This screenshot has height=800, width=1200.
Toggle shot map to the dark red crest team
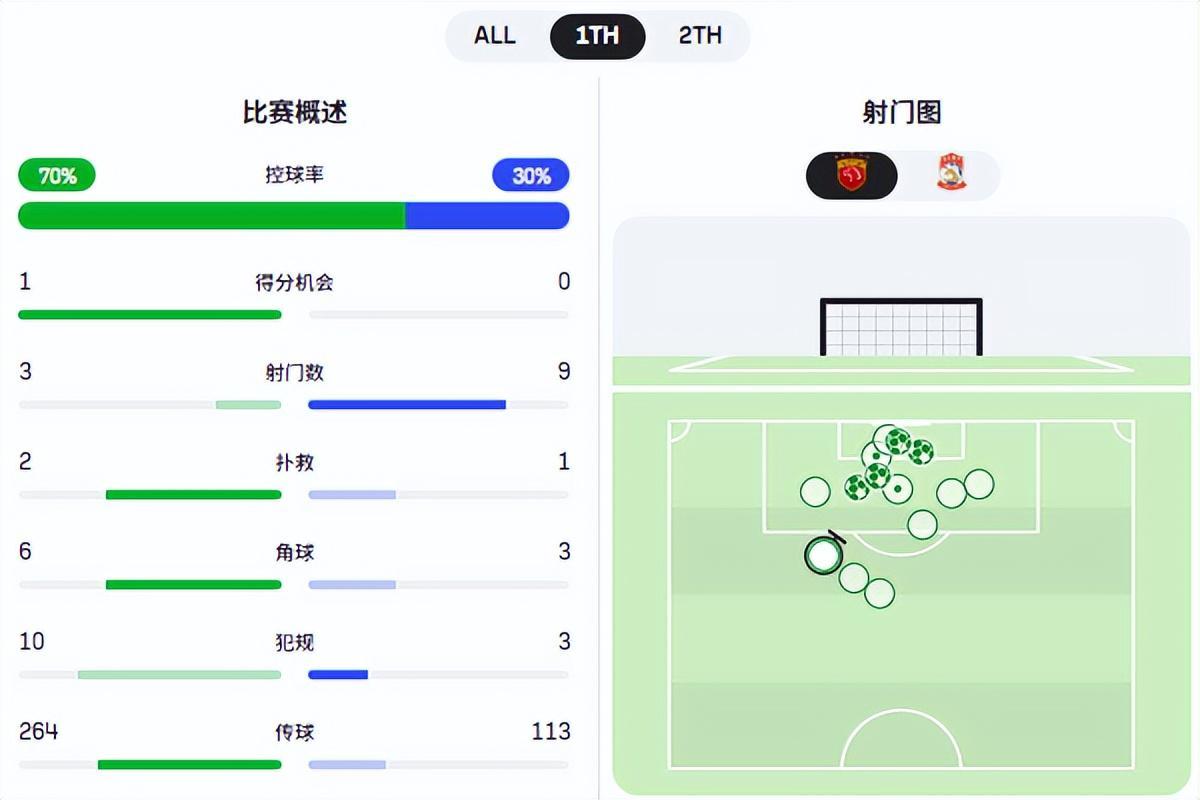coord(852,176)
